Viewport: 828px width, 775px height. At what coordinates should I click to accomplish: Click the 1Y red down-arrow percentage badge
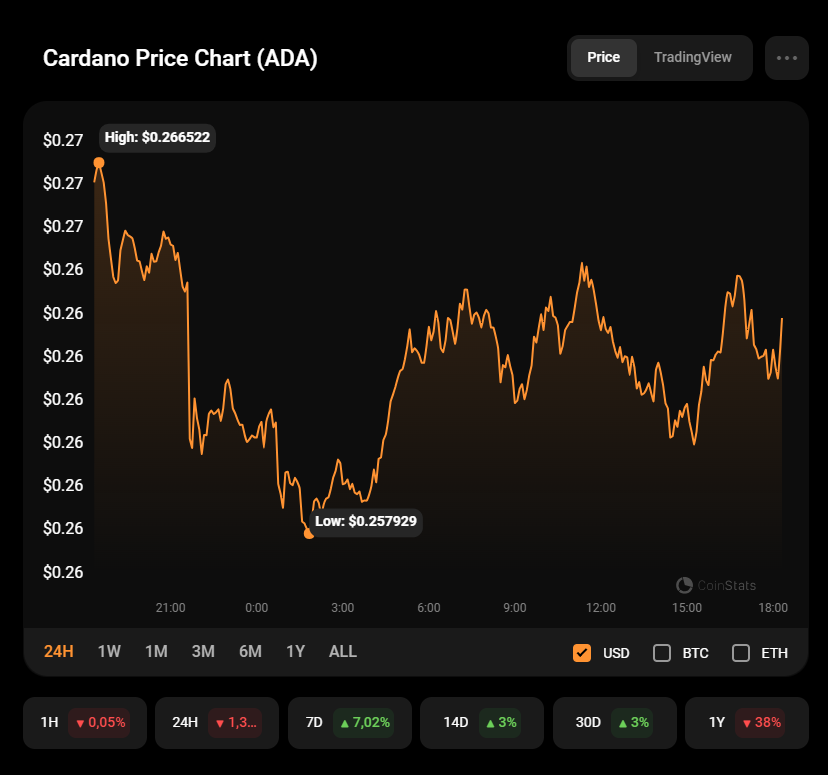[760, 722]
